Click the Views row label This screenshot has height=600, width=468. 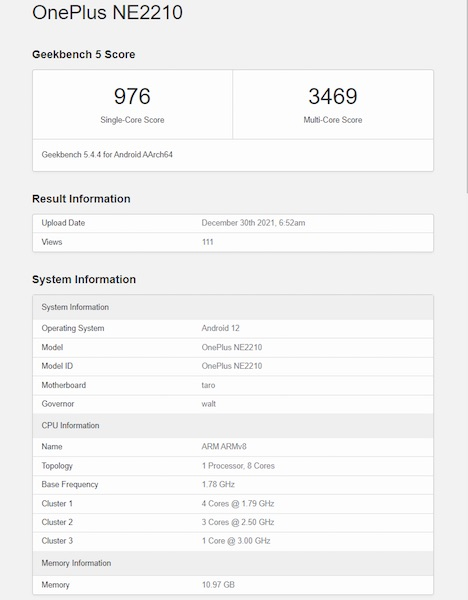pos(52,242)
